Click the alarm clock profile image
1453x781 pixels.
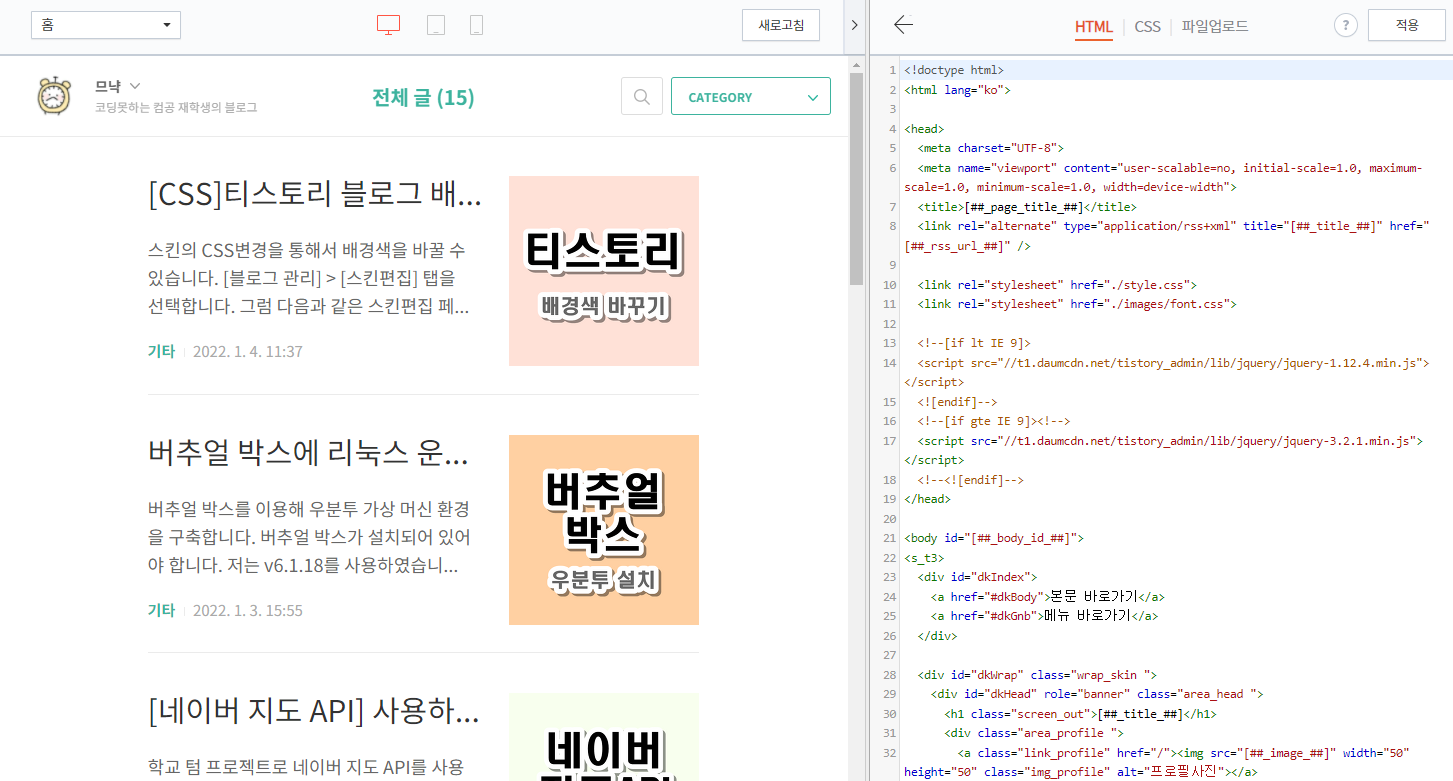point(54,96)
